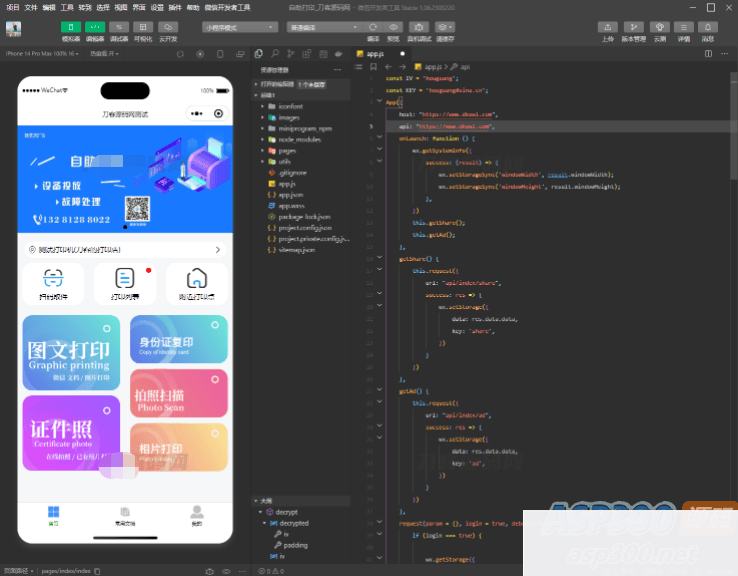The height and width of the screenshot is (576, 738).
Task: Click the Upload (上传) toolbar icon
Action: (608, 27)
